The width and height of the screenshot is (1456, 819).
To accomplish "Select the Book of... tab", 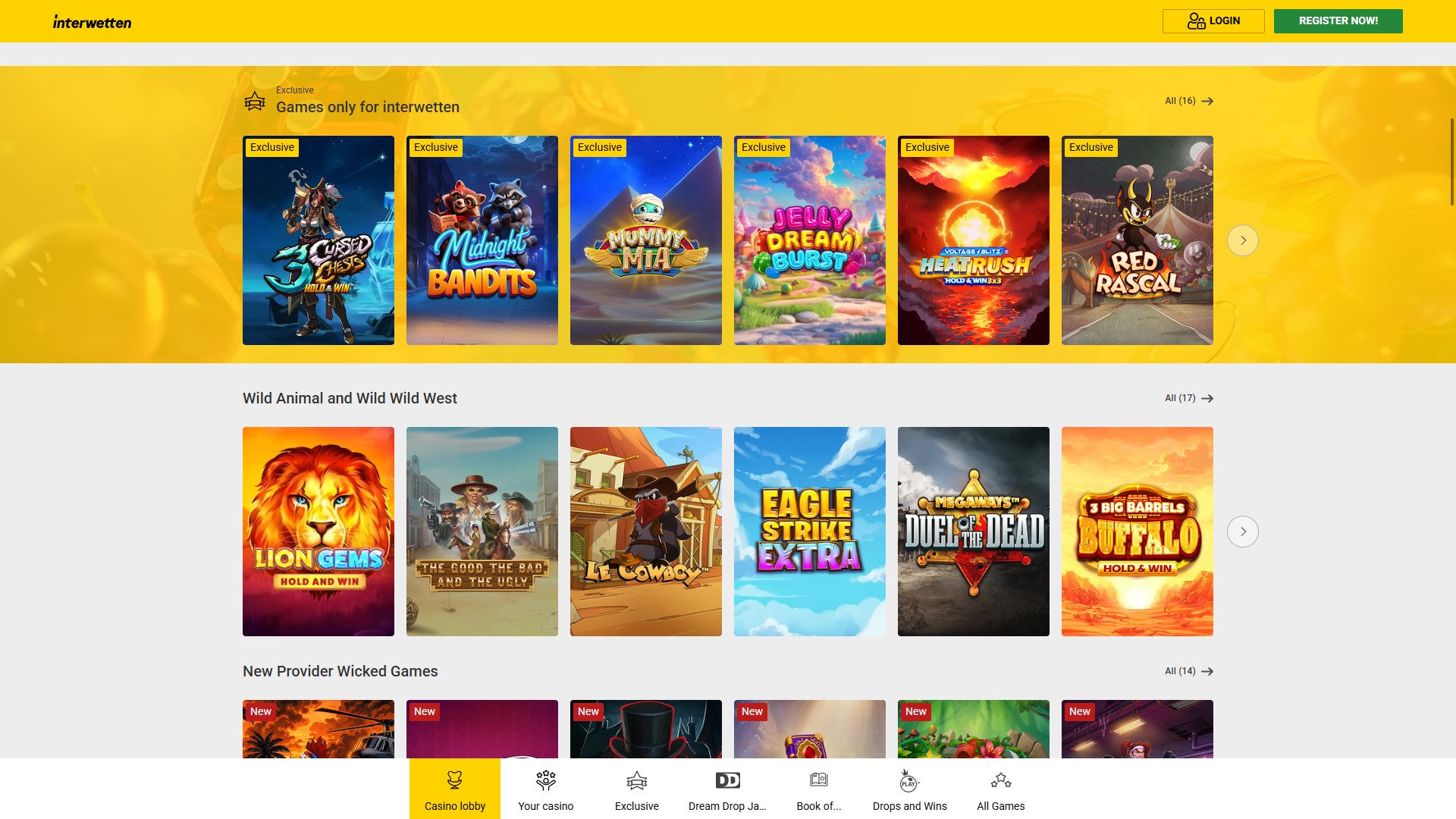I will 819,789.
